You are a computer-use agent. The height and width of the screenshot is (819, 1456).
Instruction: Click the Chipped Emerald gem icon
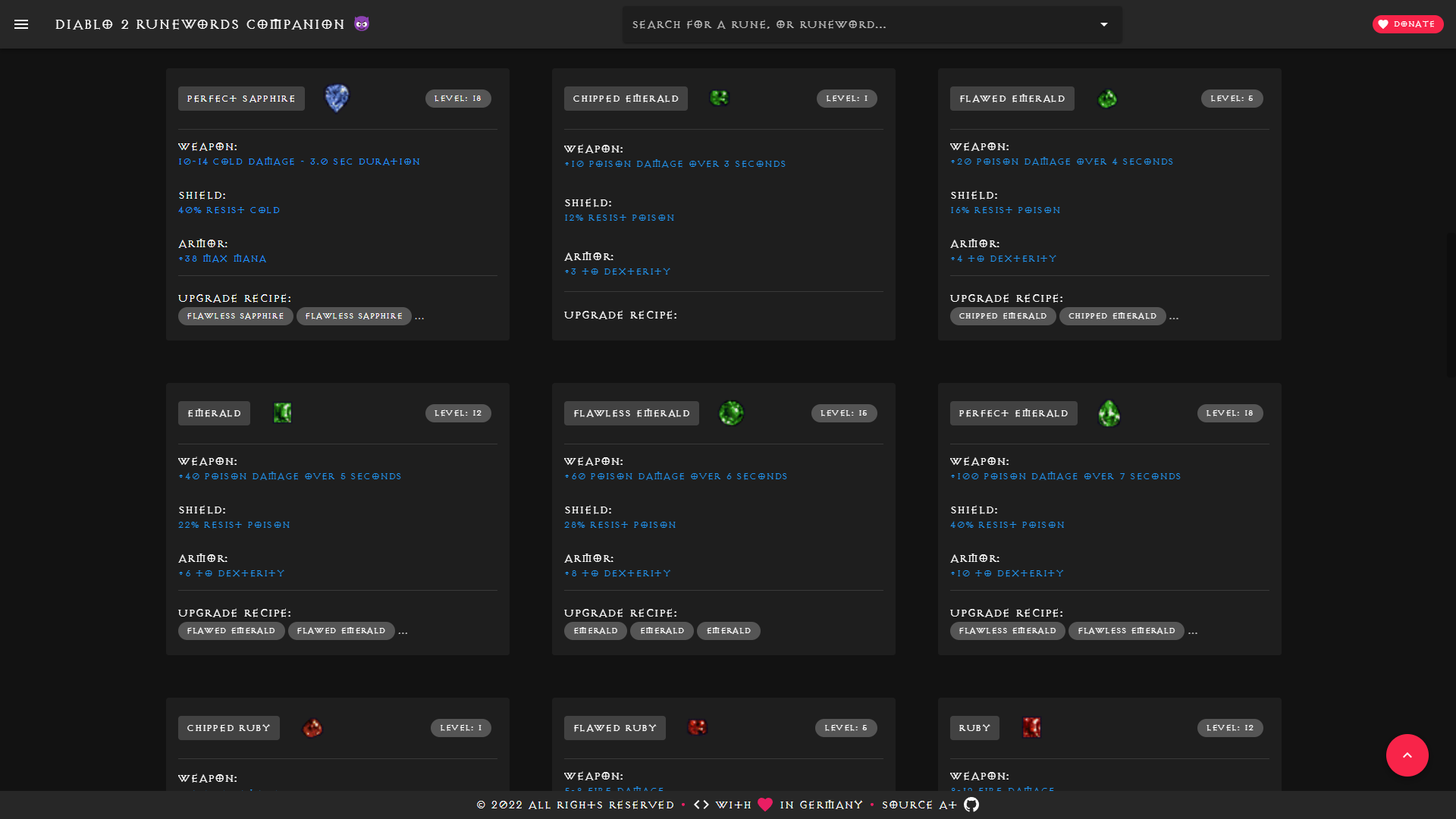[x=719, y=98]
